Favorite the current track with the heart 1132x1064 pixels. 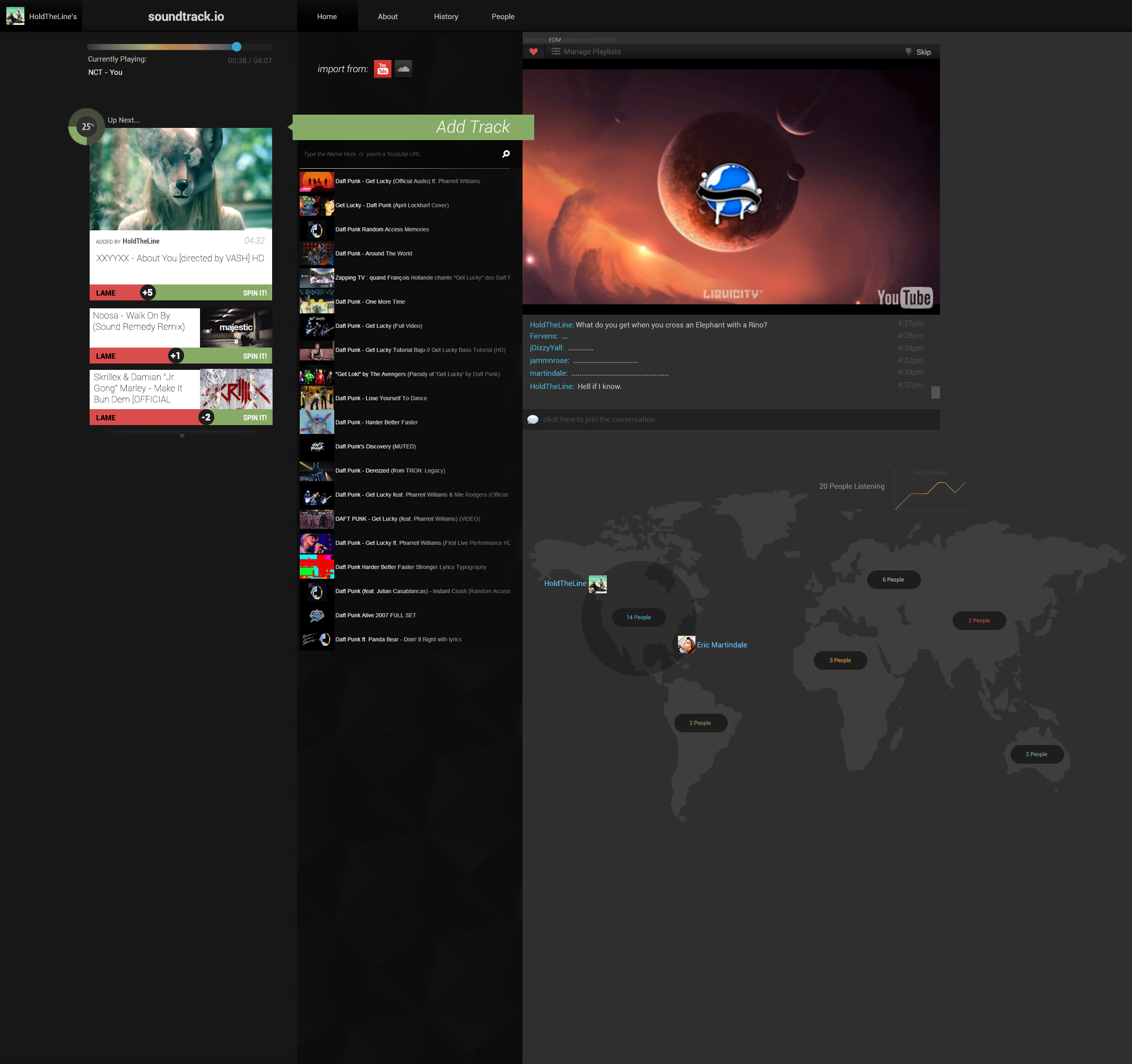[x=534, y=52]
